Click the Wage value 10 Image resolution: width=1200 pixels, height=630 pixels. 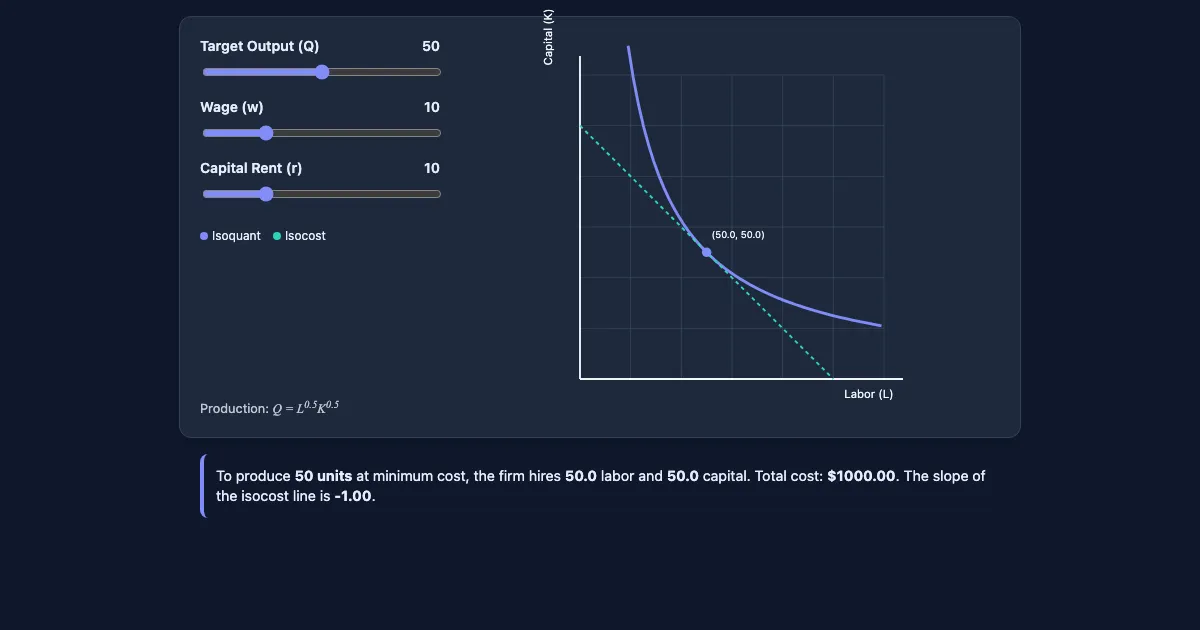431,107
